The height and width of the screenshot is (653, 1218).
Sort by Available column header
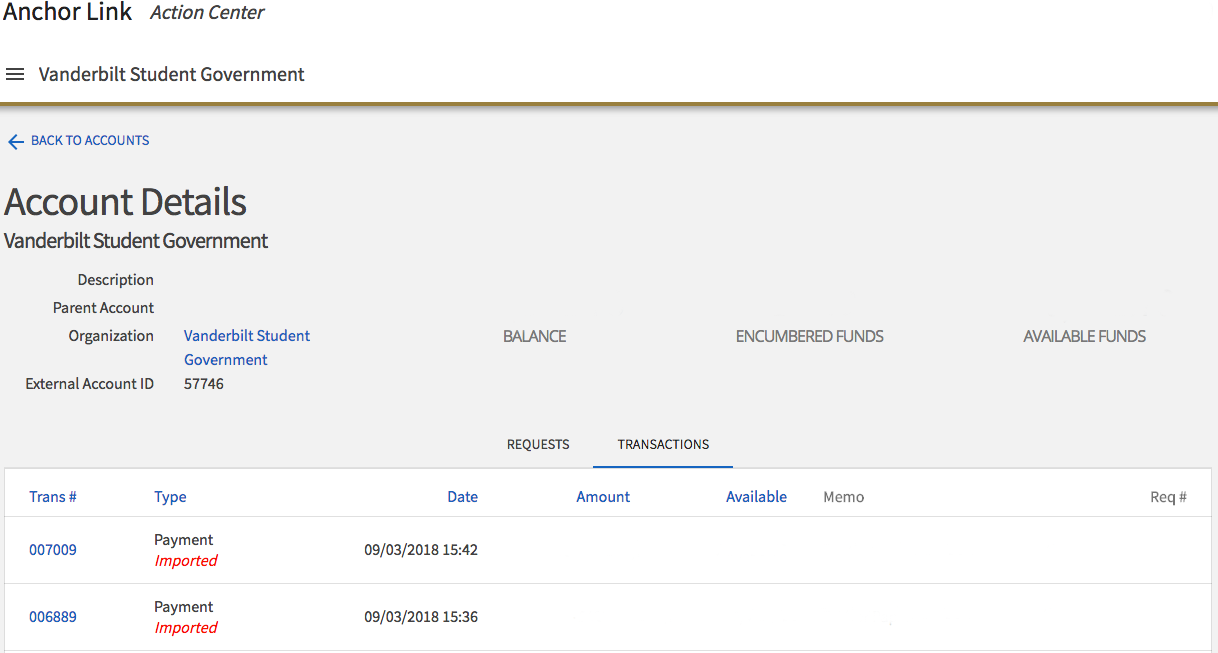(756, 497)
